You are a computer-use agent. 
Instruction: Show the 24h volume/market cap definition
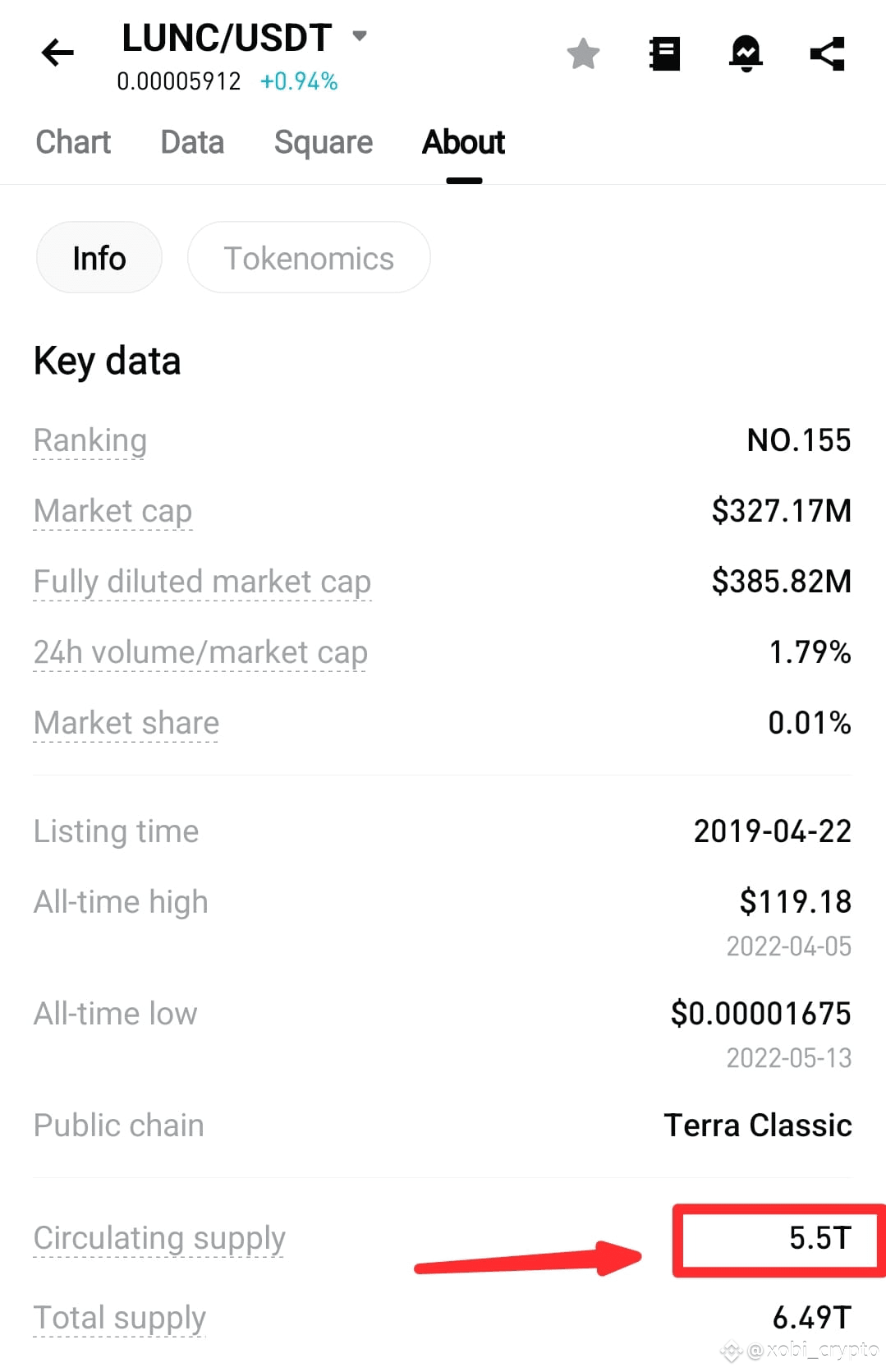pyautogui.click(x=201, y=652)
